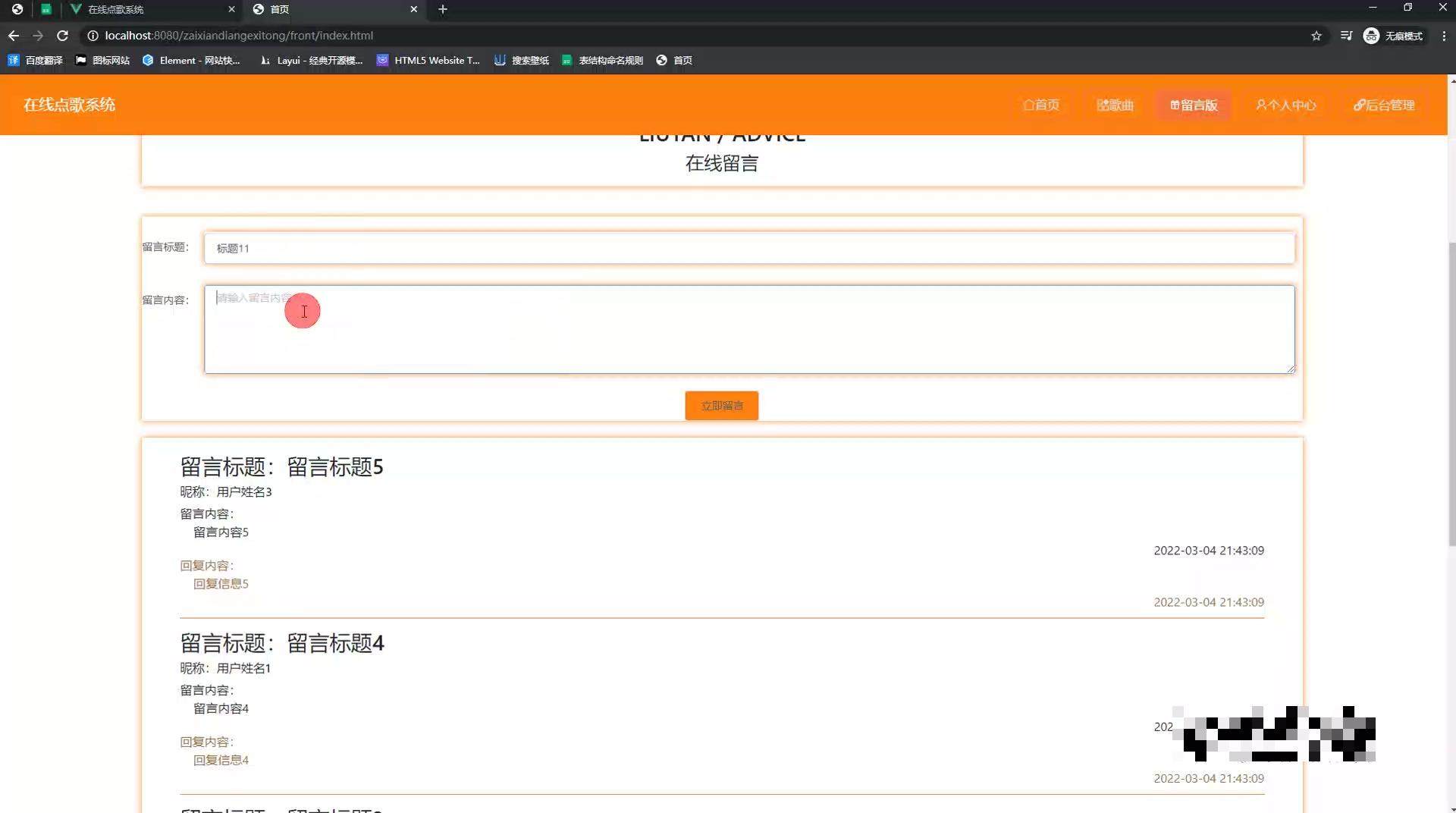This screenshot has width=1456, height=813.
Task: Click the 立即留言 submit button
Action: tap(721, 406)
